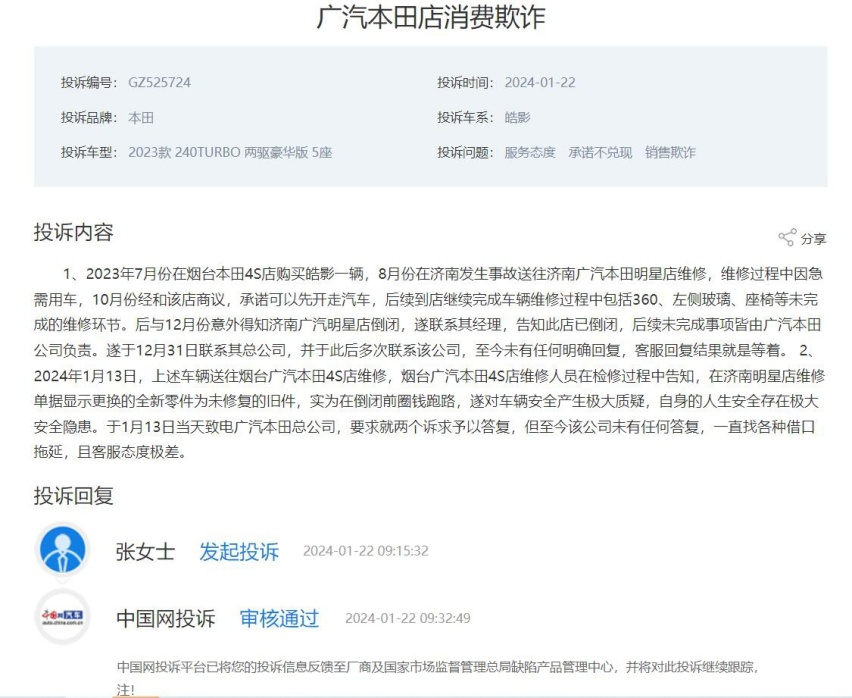Image resolution: width=852 pixels, height=698 pixels.
Task: Click the 投诉车型 field label
Action: [89, 152]
